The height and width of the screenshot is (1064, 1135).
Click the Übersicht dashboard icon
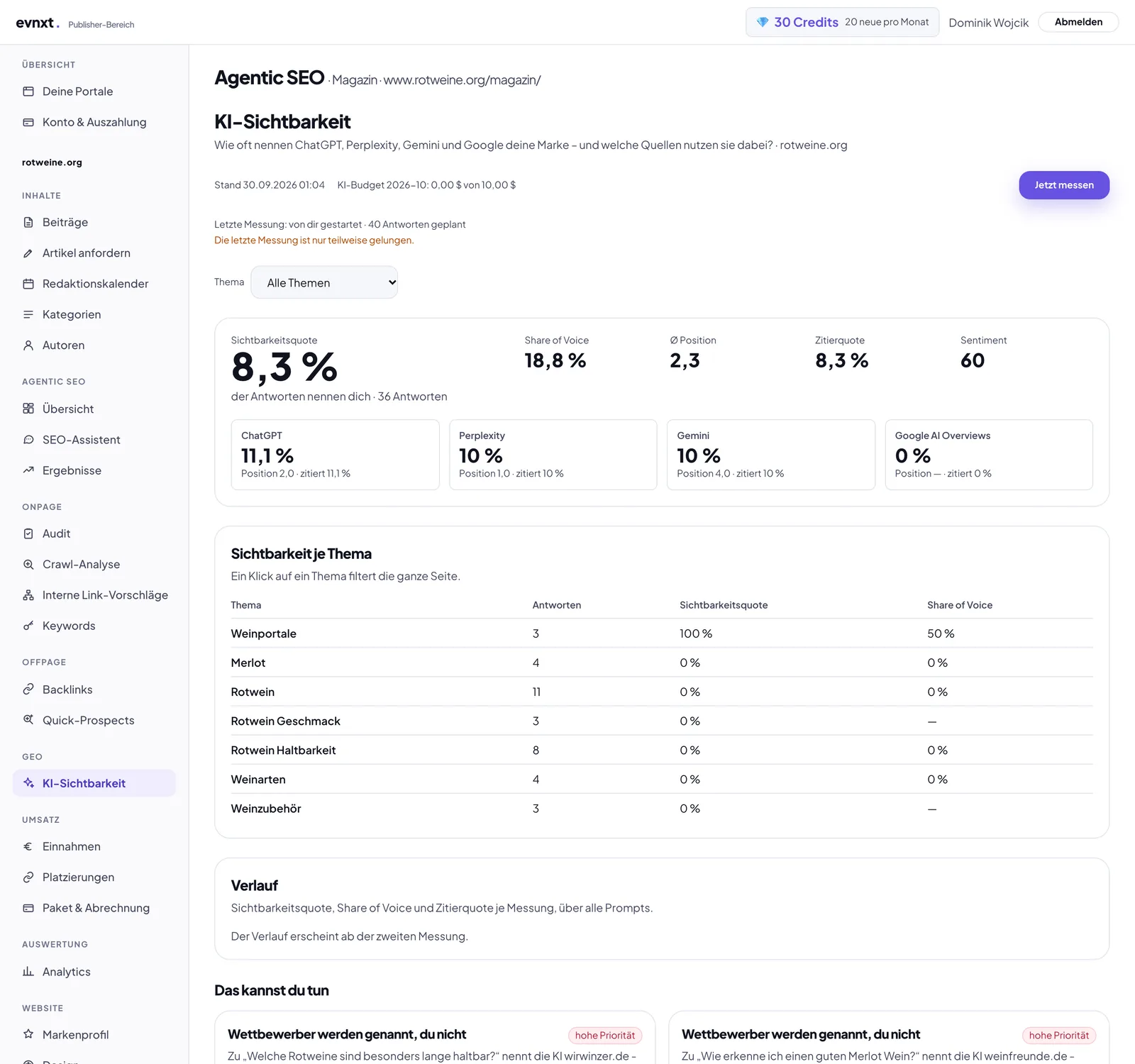[x=28, y=409]
